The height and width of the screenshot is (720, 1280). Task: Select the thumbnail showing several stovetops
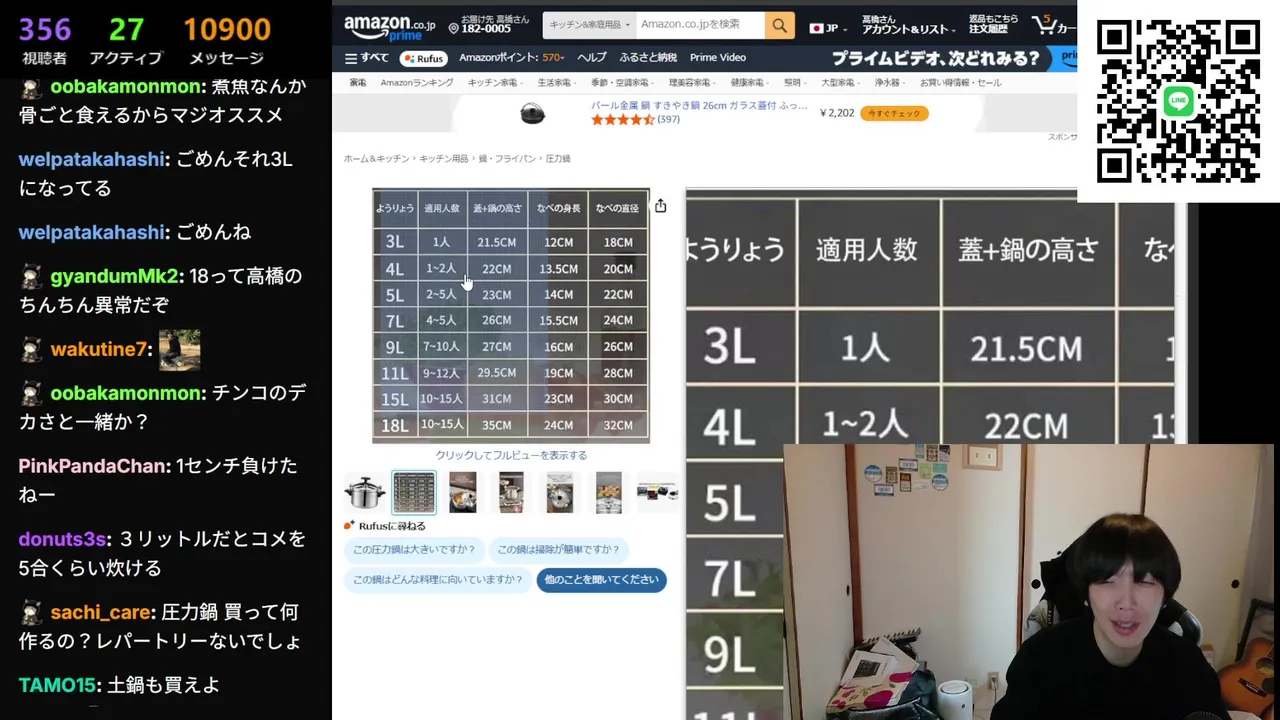[x=657, y=492]
